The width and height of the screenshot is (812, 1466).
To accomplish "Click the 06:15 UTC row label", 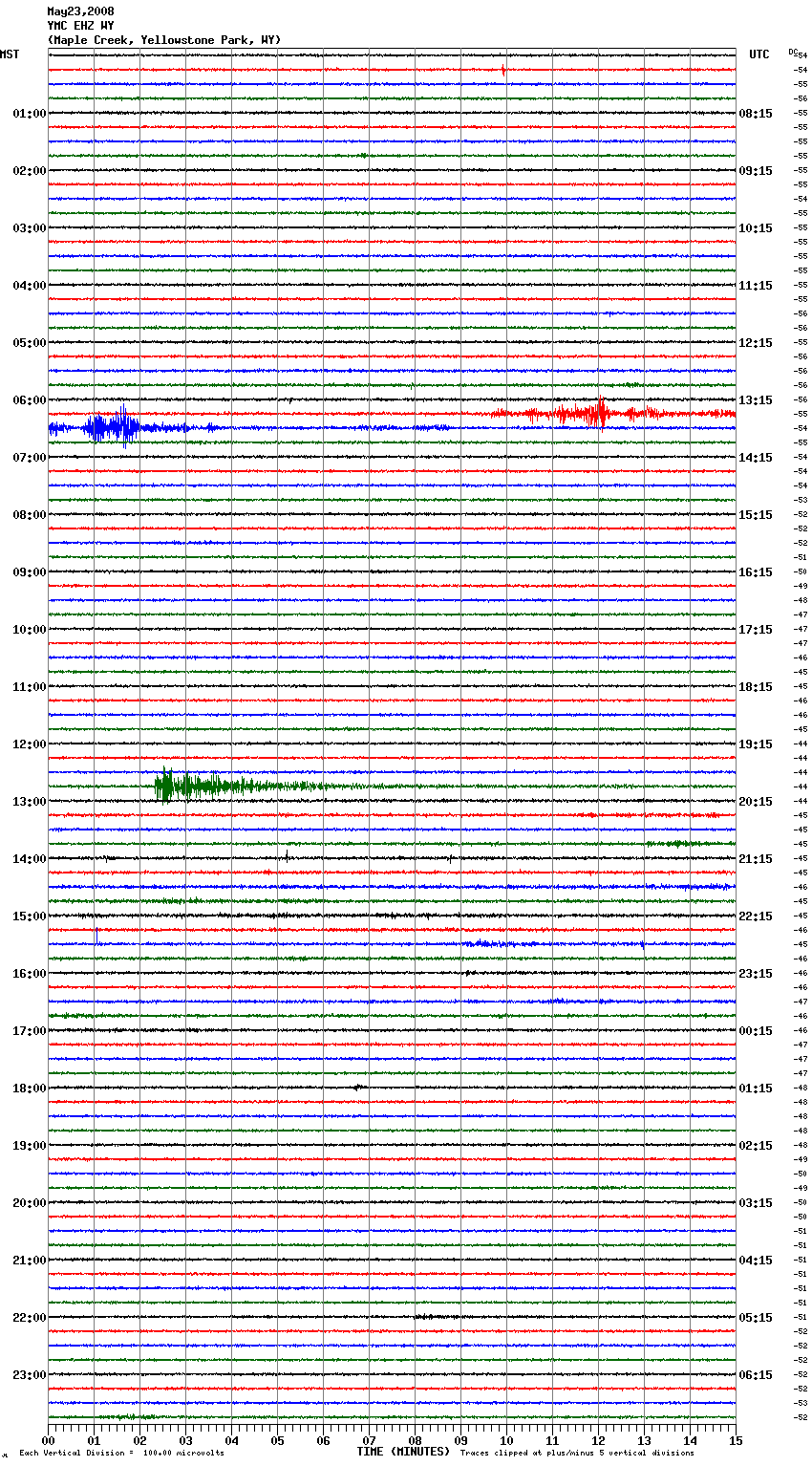I will (756, 1375).
